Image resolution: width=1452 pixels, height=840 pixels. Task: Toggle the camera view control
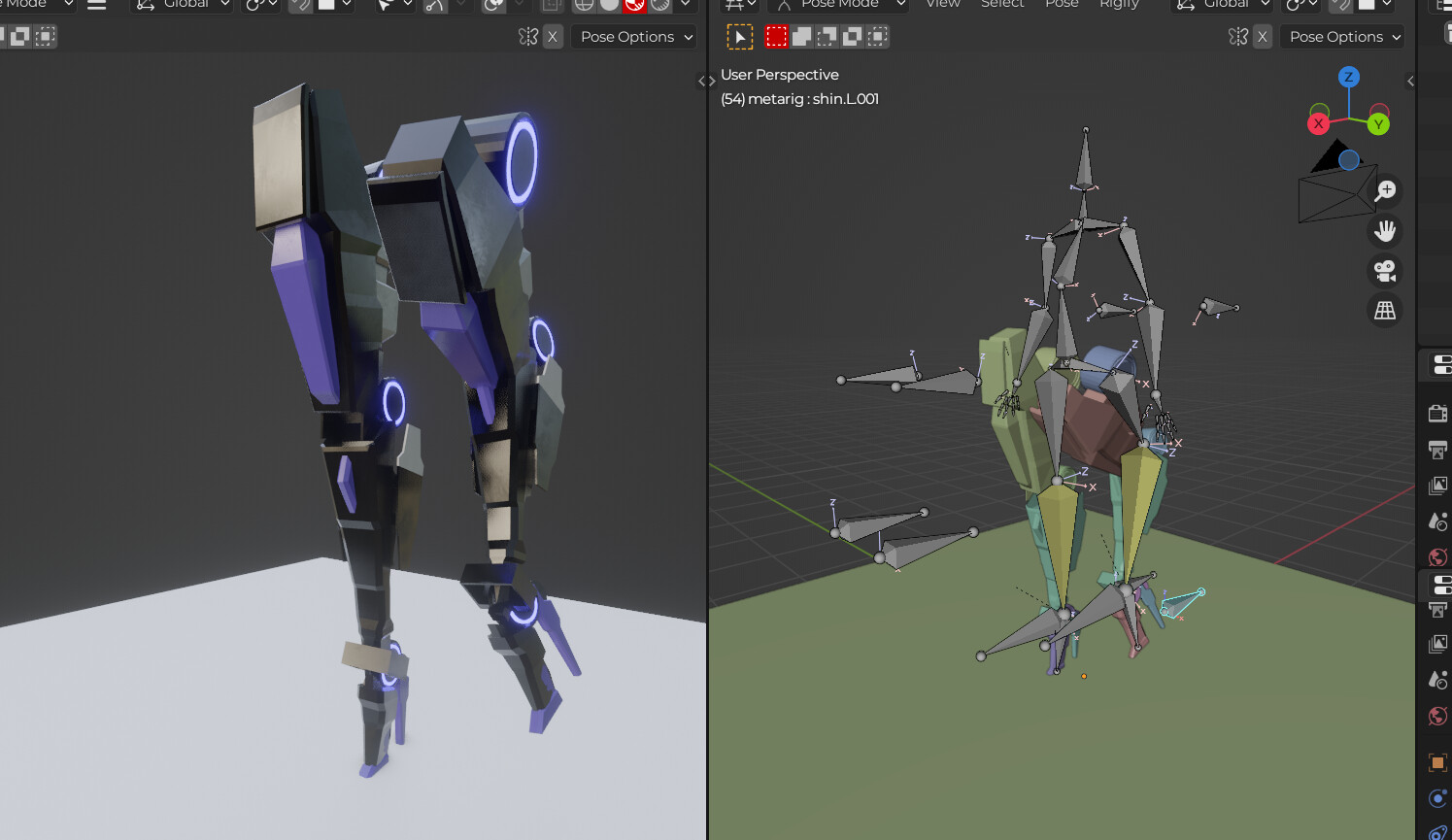[x=1385, y=271]
